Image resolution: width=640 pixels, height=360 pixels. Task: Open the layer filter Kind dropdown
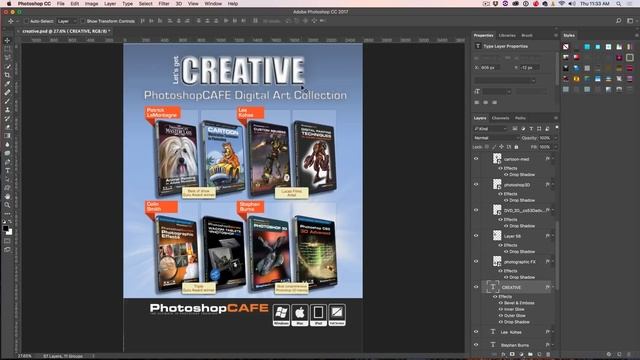point(490,129)
